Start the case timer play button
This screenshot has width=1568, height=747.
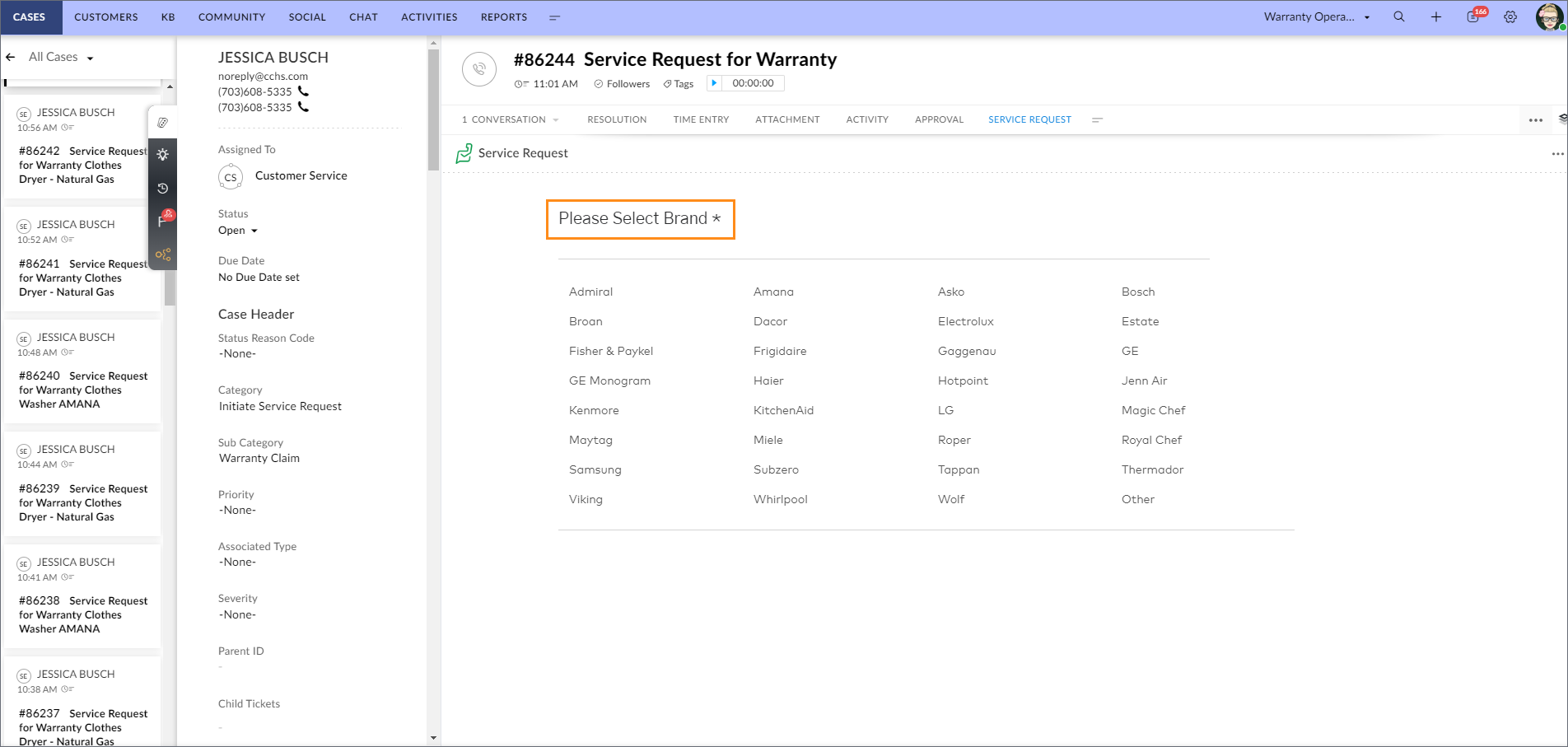(x=714, y=83)
